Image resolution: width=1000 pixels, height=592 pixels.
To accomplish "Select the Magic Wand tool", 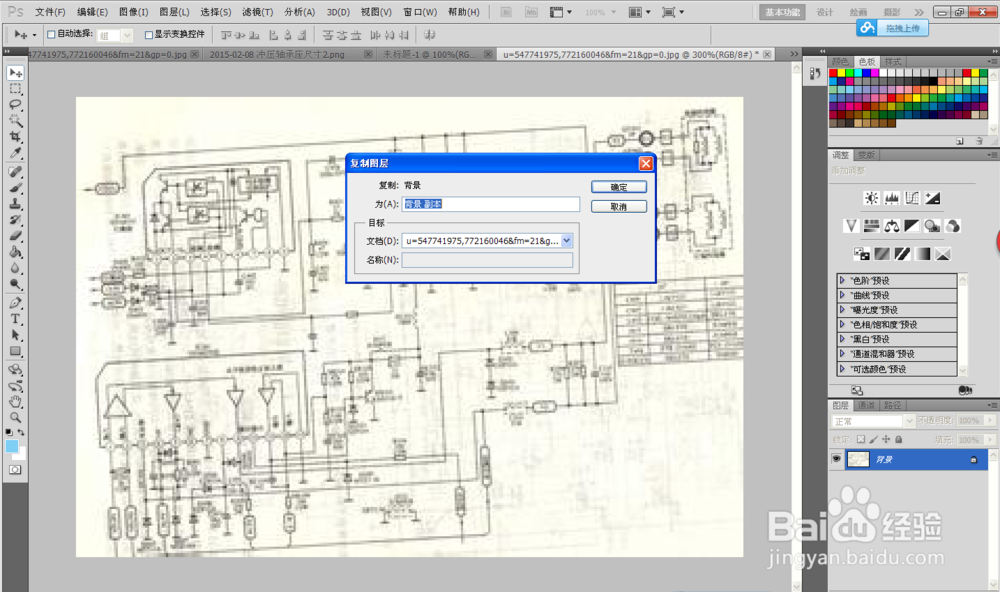I will (15, 121).
